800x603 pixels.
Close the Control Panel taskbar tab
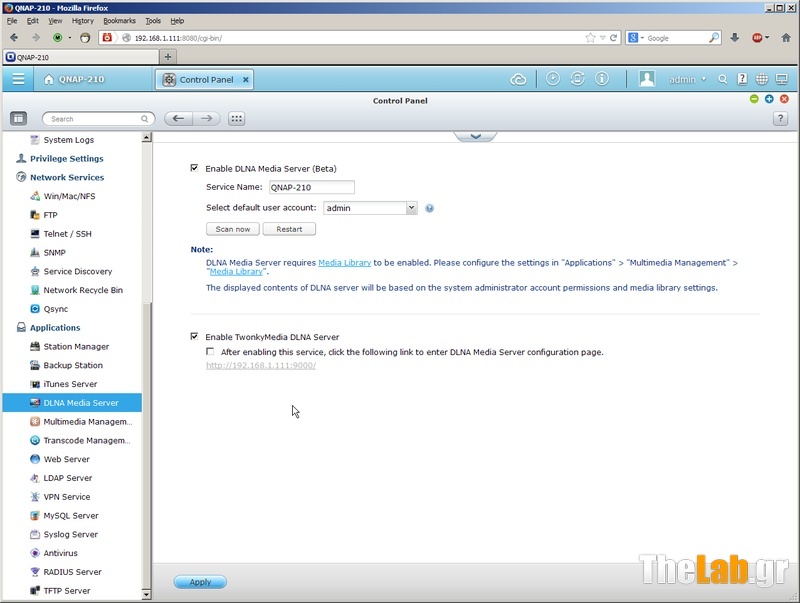[x=246, y=80]
